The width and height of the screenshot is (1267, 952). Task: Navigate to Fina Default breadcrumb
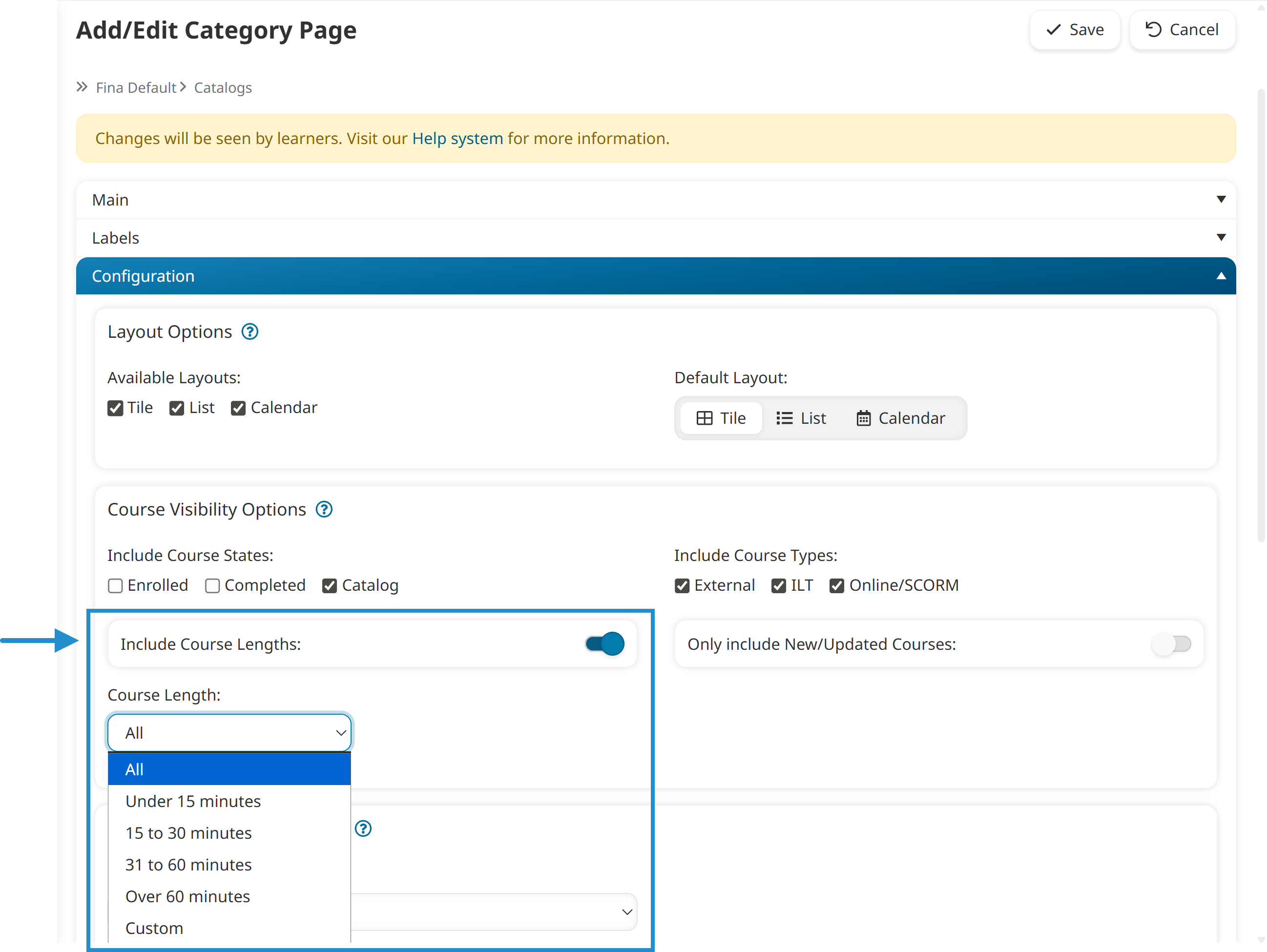[x=136, y=87]
